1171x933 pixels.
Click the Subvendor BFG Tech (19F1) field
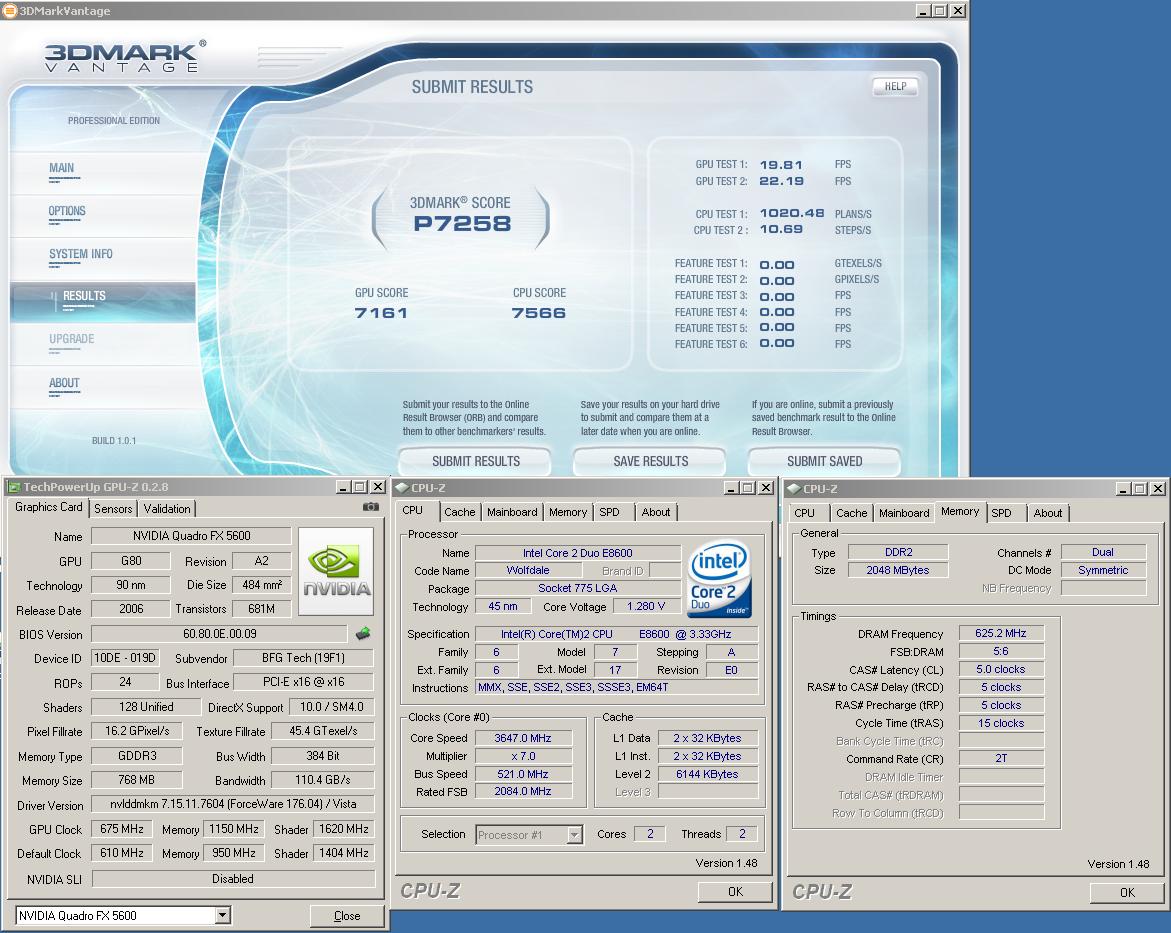303,658
